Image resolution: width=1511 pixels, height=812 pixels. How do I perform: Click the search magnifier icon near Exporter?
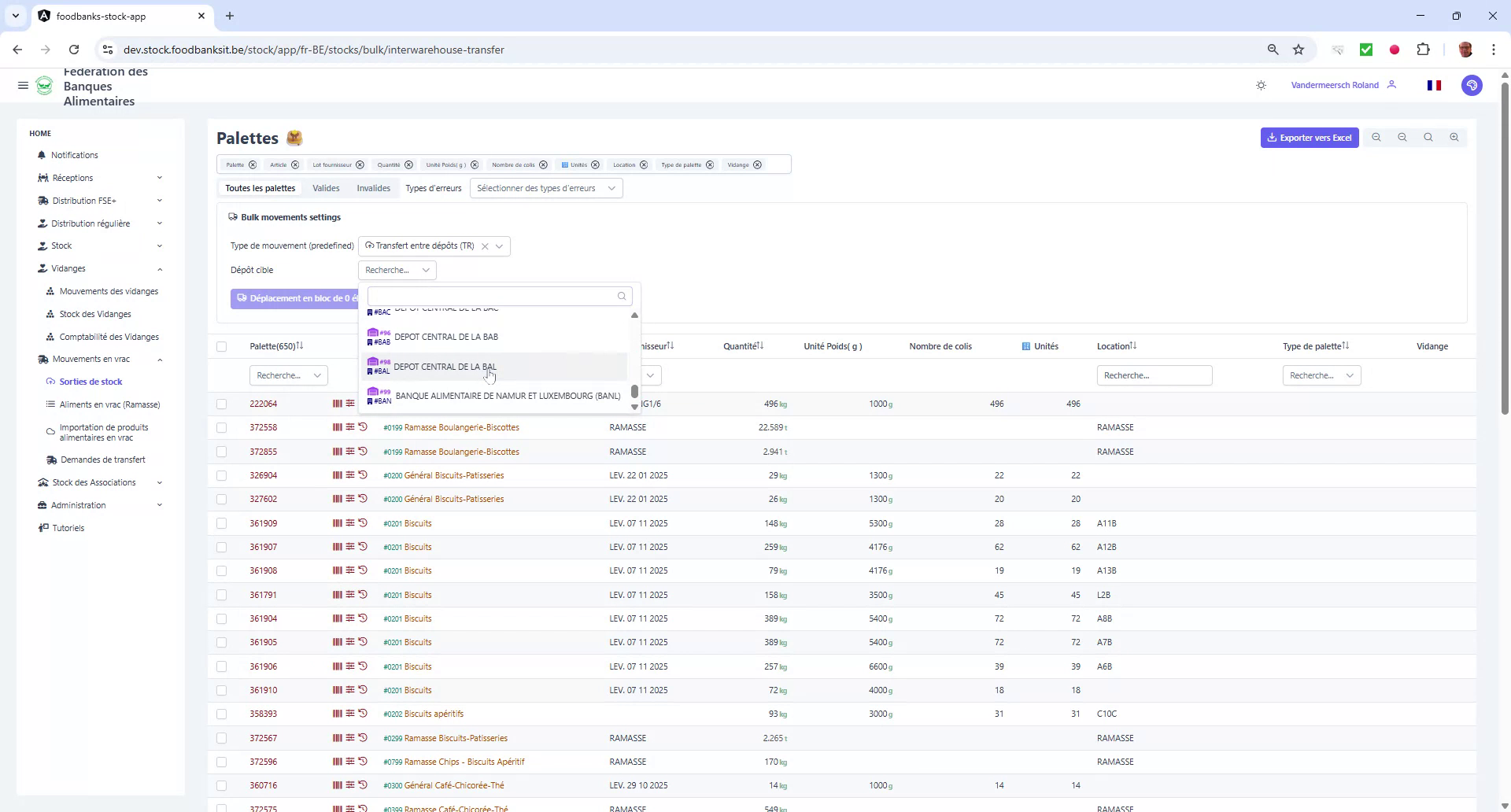(x=1428, y=137)
